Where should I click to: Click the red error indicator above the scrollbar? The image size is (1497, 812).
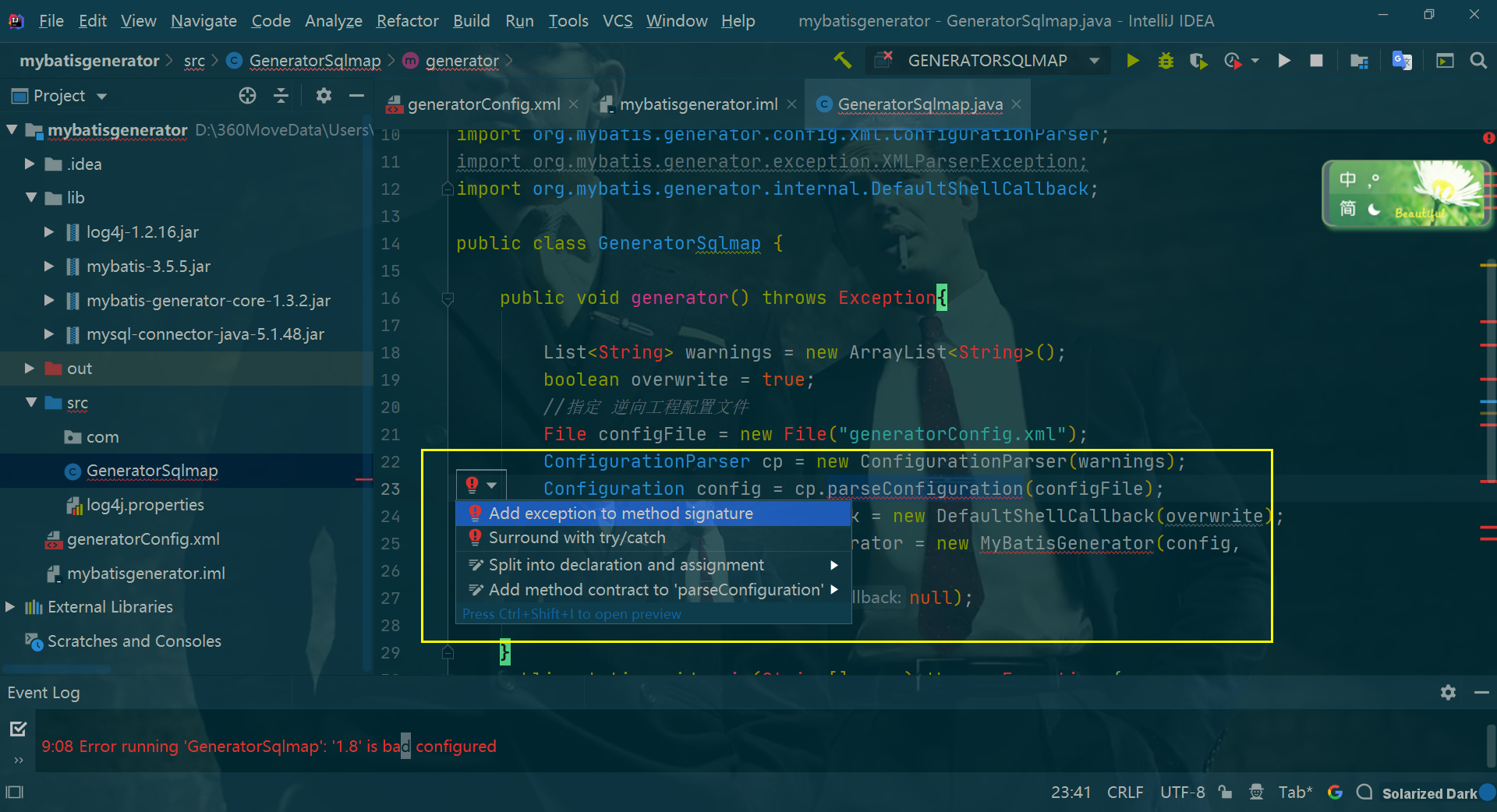(1488, 138)
